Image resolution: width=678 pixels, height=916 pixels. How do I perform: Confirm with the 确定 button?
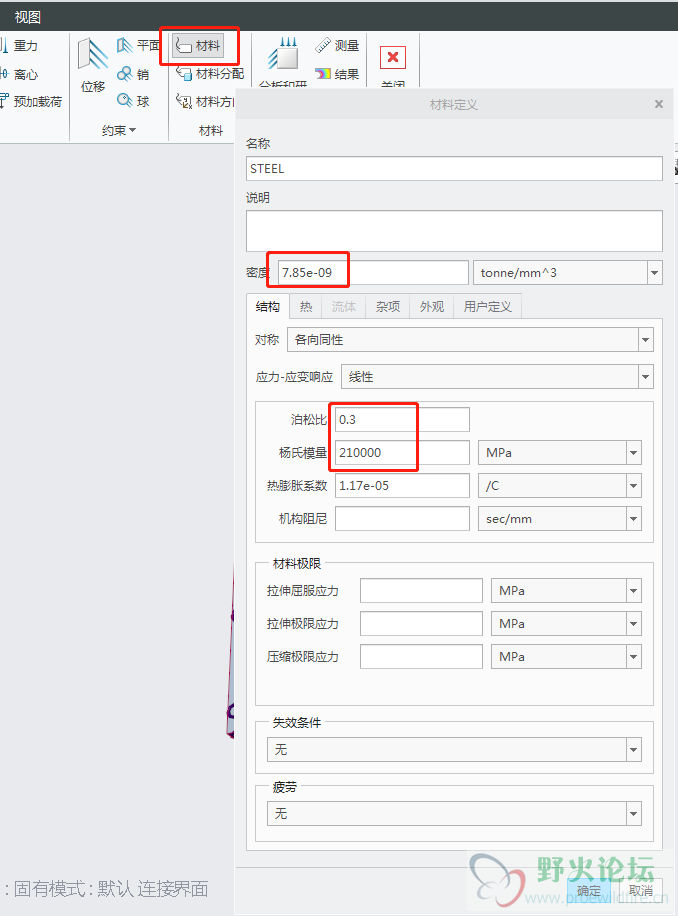coord(589,891)
